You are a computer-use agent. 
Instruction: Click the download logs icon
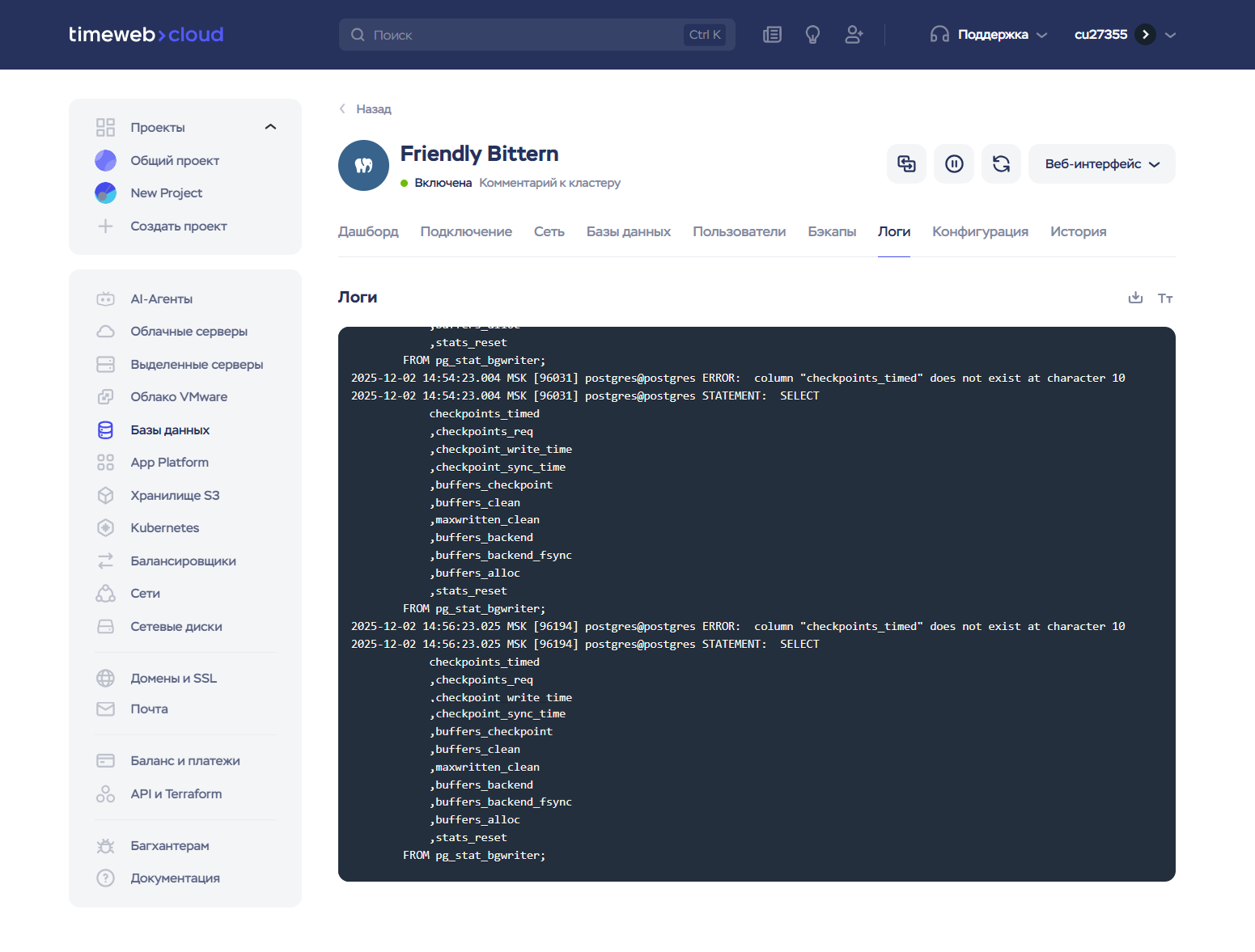(1135, 298)
